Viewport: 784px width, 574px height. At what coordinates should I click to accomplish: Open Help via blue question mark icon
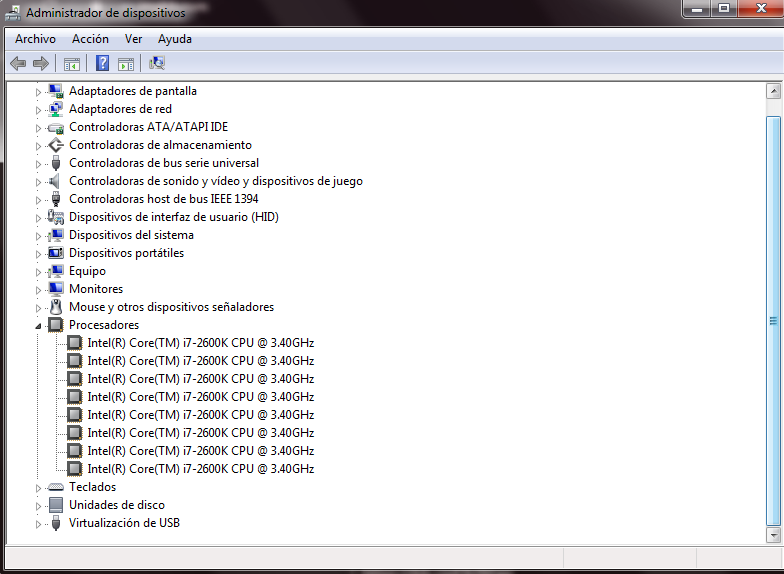(102, 63)
